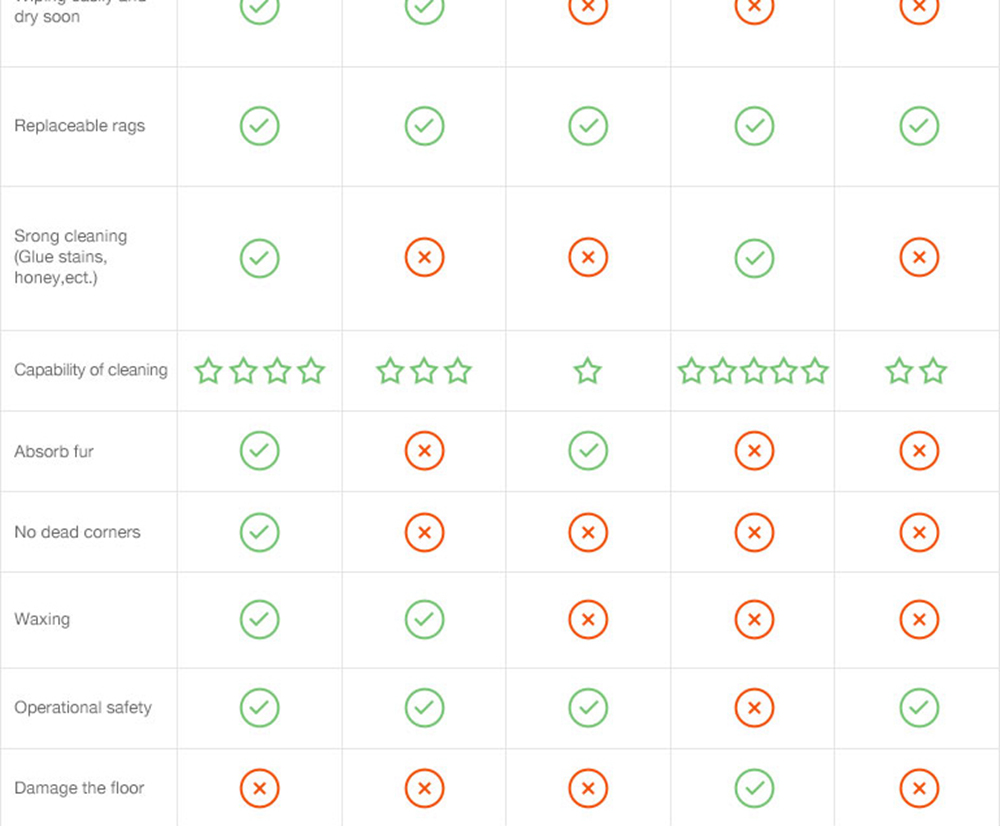Click the "Capability of cleaning" row label
Image resolution: width=1000 pixels, height=826 pixels.
(90, 370)
